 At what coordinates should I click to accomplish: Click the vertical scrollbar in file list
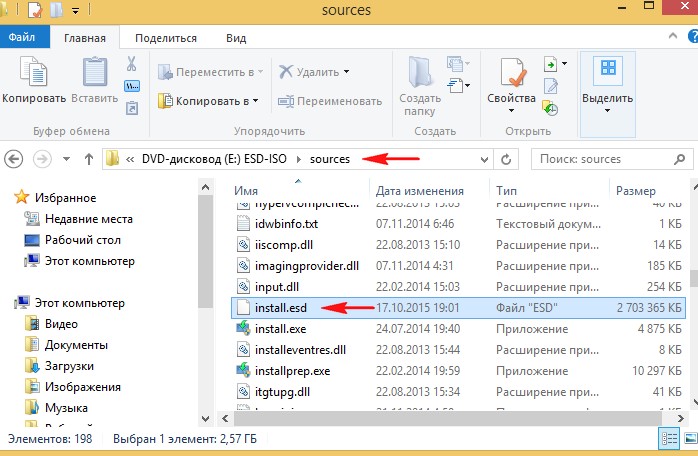[689, 300]
